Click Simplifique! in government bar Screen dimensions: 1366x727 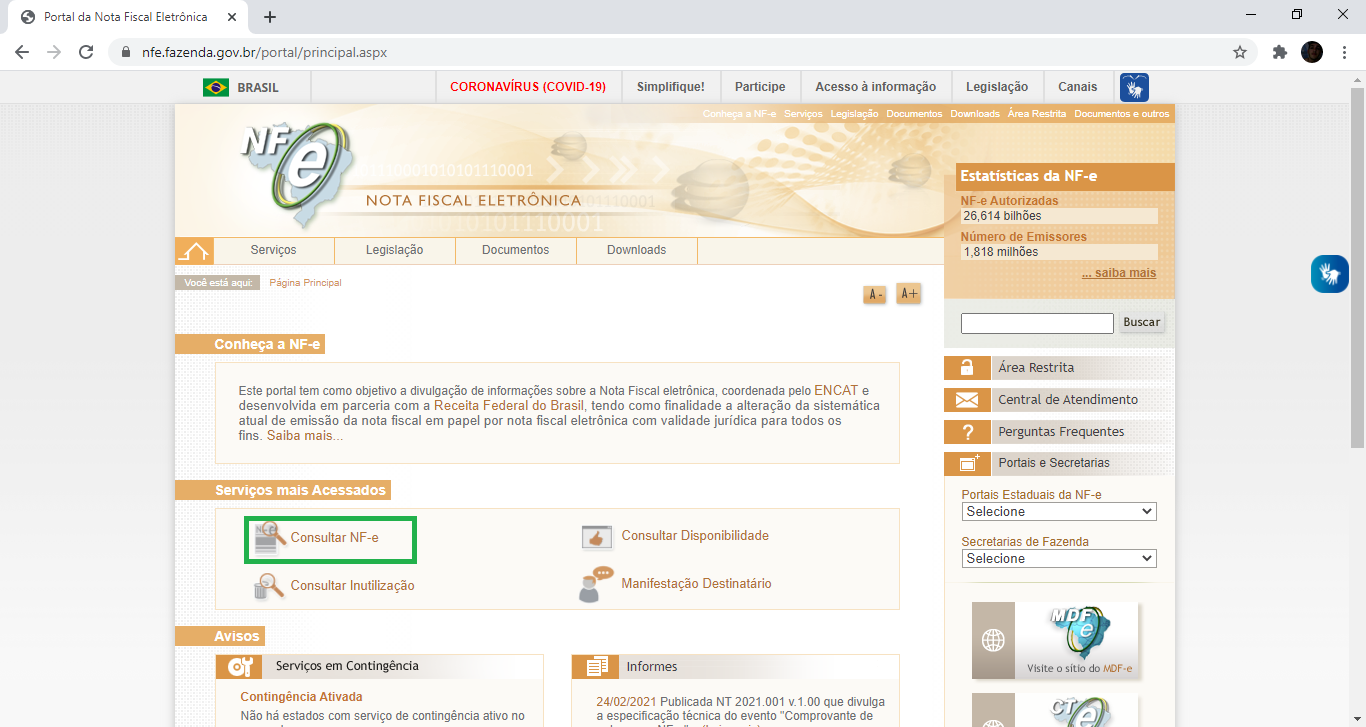pos(671,87)
